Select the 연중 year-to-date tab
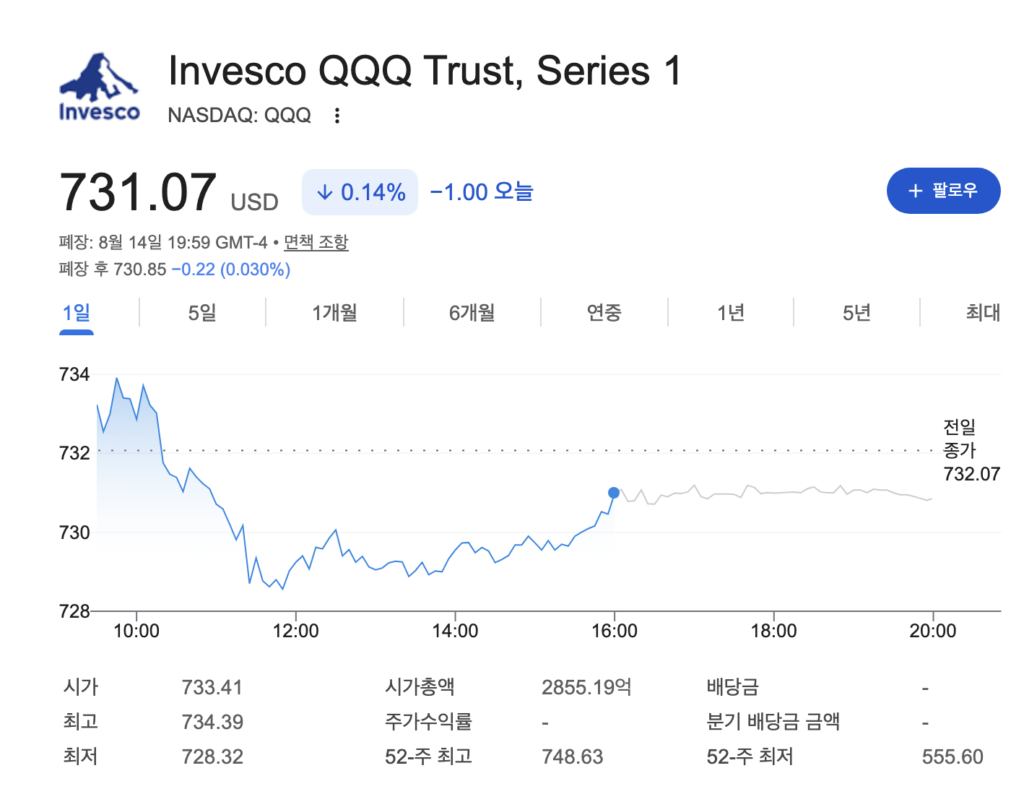 pyautogui.click(x=604, y=313)
